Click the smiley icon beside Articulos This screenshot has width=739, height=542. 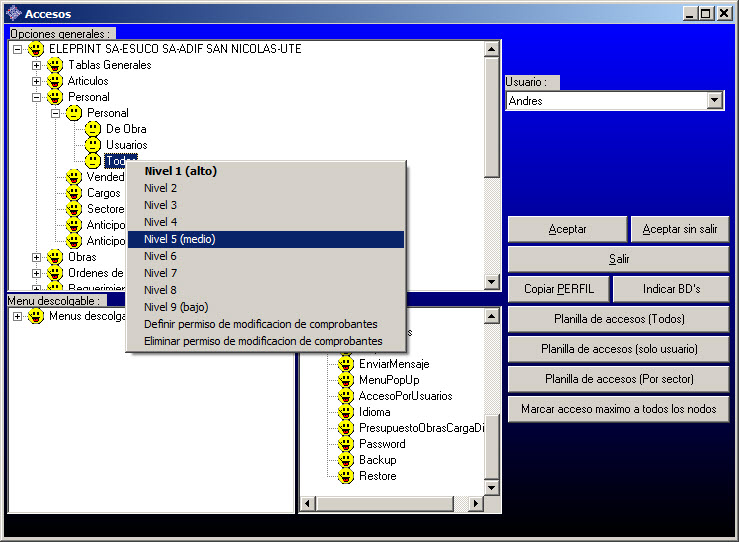click(55, 81)
